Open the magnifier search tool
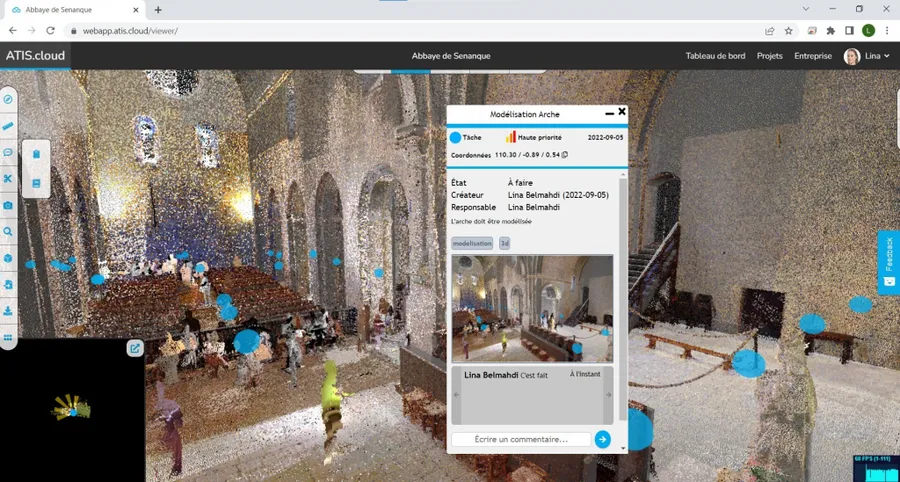Screen dimensions: 900x482 pos(8,232)
